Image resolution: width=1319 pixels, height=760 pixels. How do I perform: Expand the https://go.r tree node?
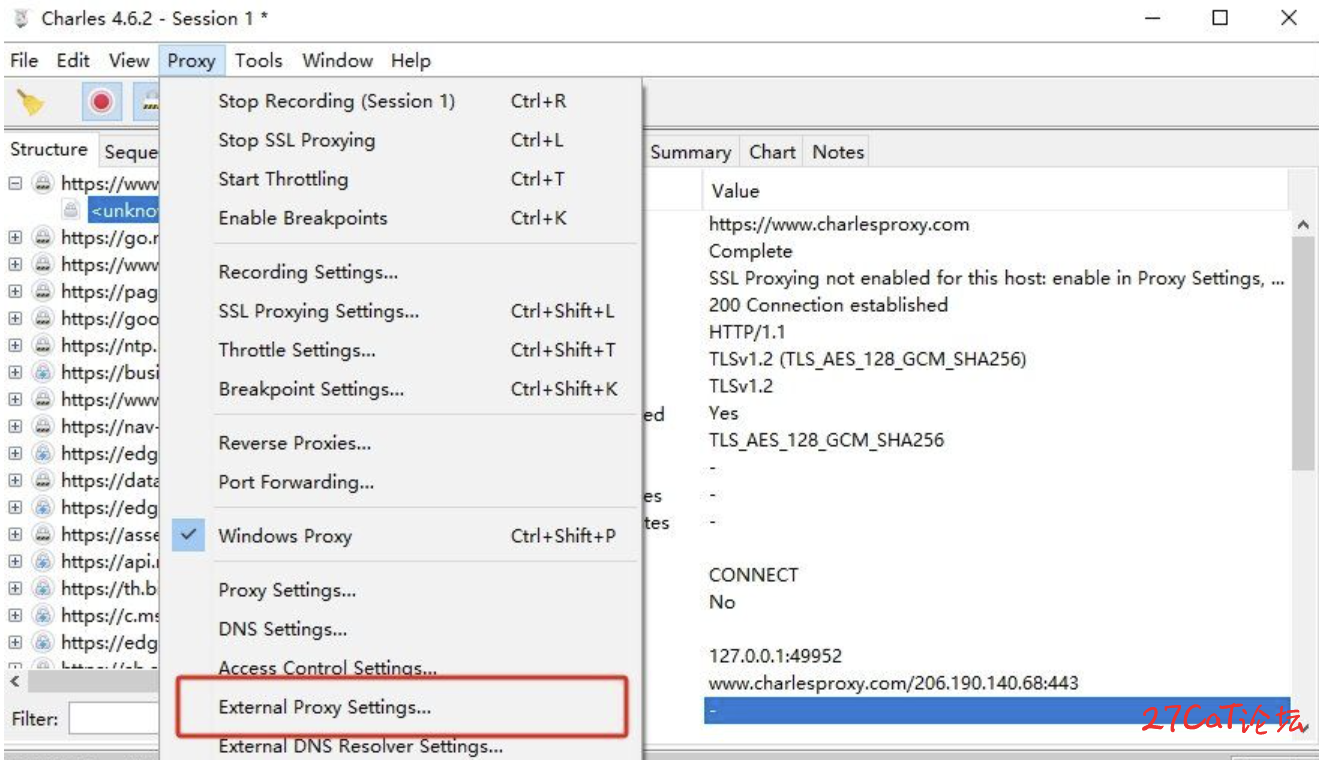(x=15, y=238)
